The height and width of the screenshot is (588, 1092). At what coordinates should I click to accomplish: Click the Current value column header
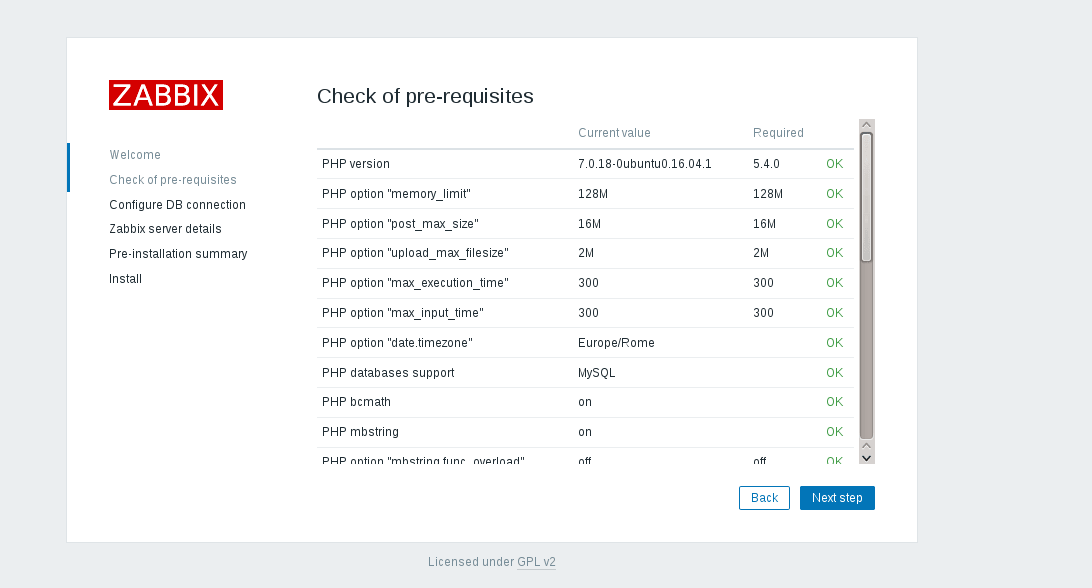coord(614,133)
